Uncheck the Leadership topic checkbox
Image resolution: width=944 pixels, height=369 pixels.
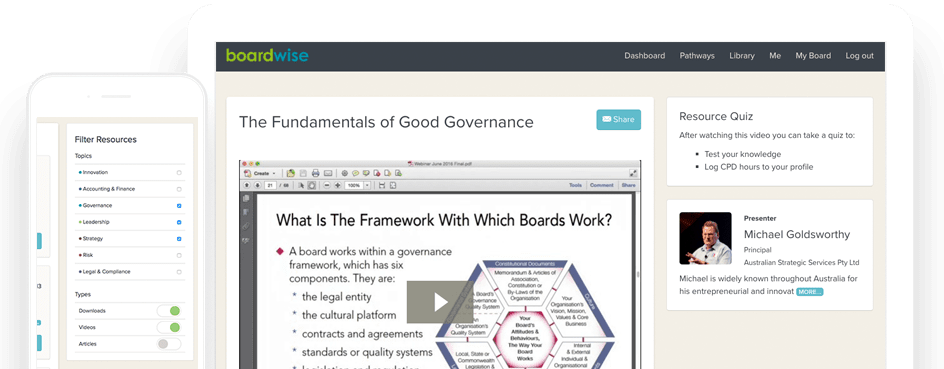pyautogui.click(x=179, y=222)
